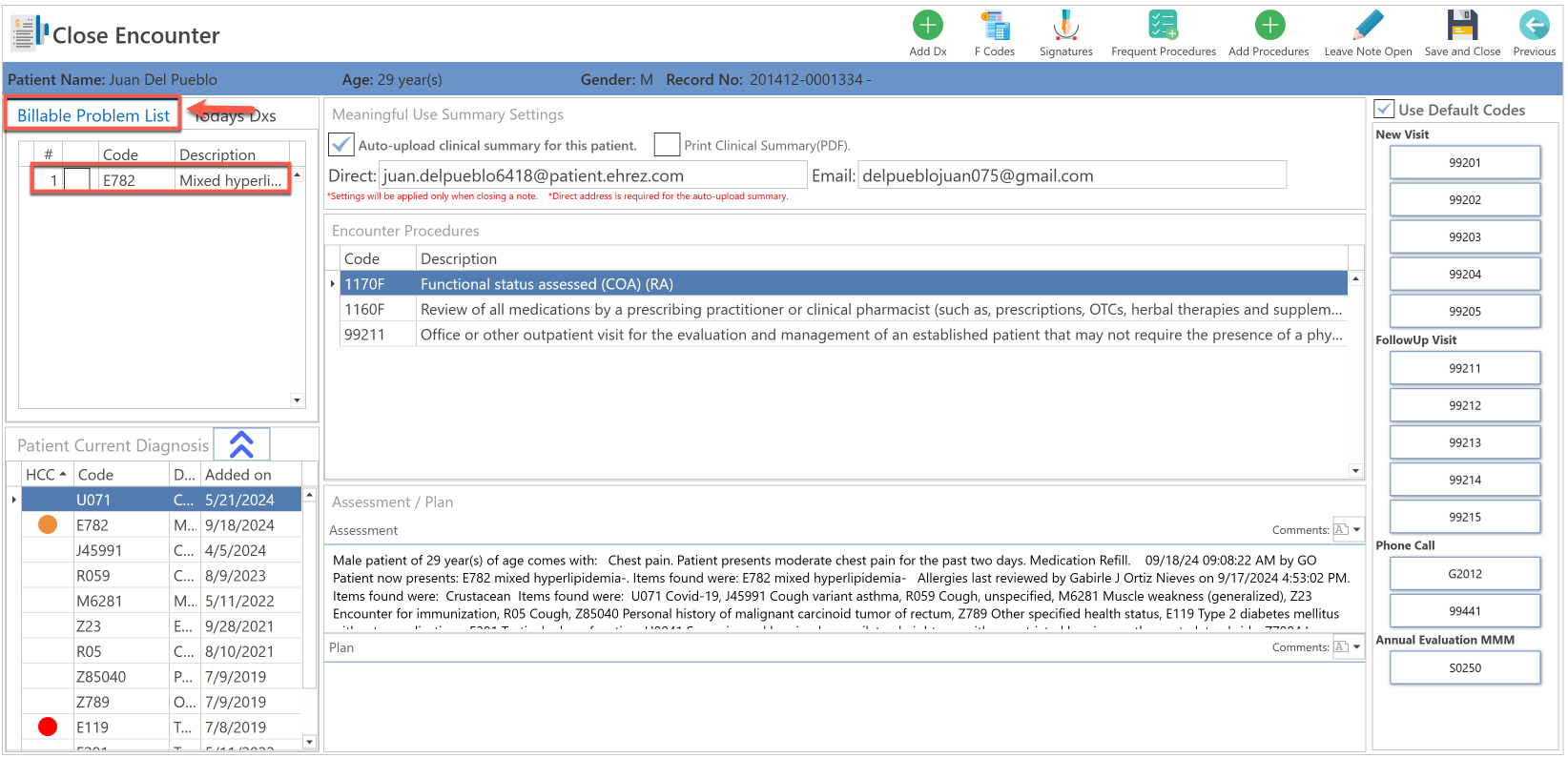Select diagnosis row Z23
The image size is (1568, 758).
tap(161, 625)
